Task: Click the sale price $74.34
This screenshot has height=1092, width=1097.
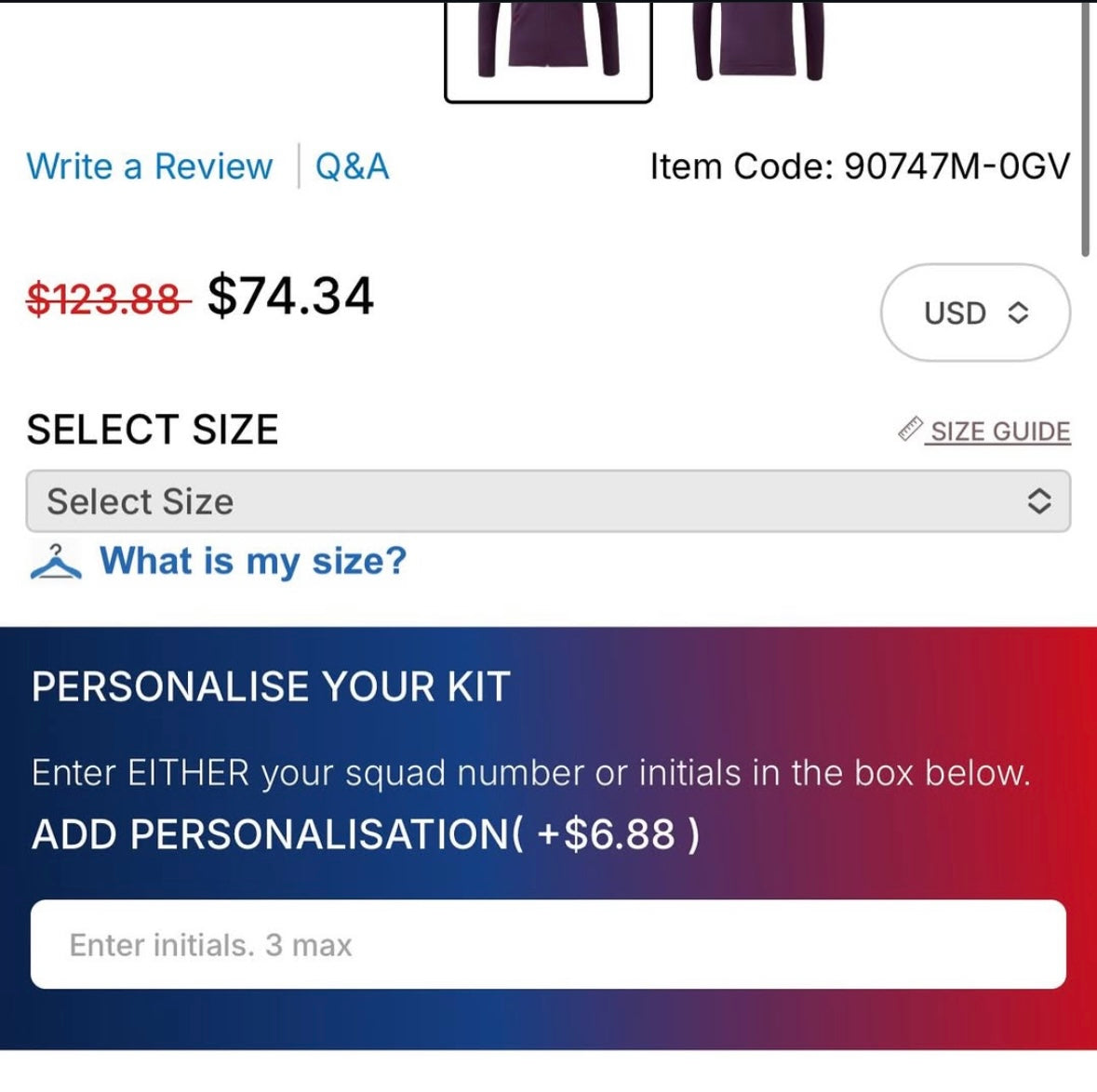Action: (x=290, y=297)
